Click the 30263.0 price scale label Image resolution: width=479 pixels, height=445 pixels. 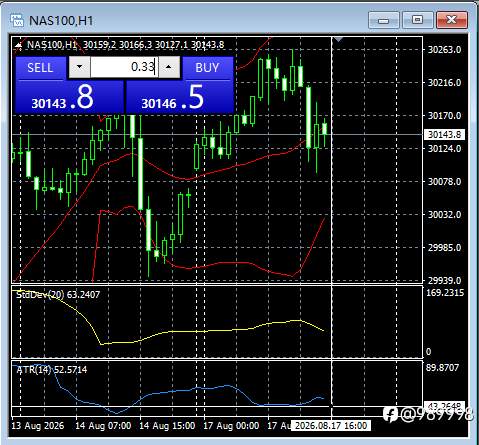coord(444,50)
